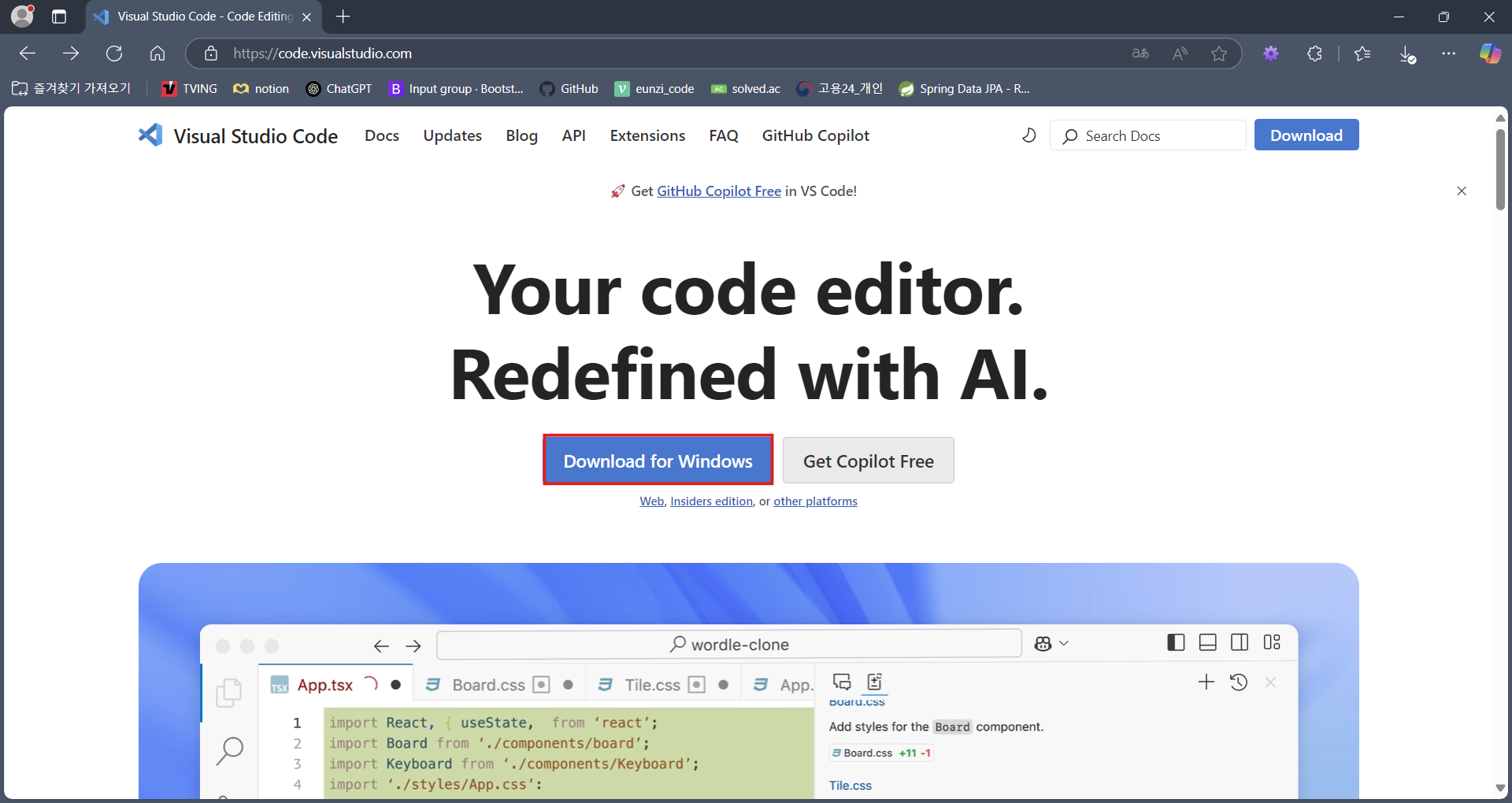Open the Docs navigation item
Viewport: 1512px width, 803px height.
point(381,135)
